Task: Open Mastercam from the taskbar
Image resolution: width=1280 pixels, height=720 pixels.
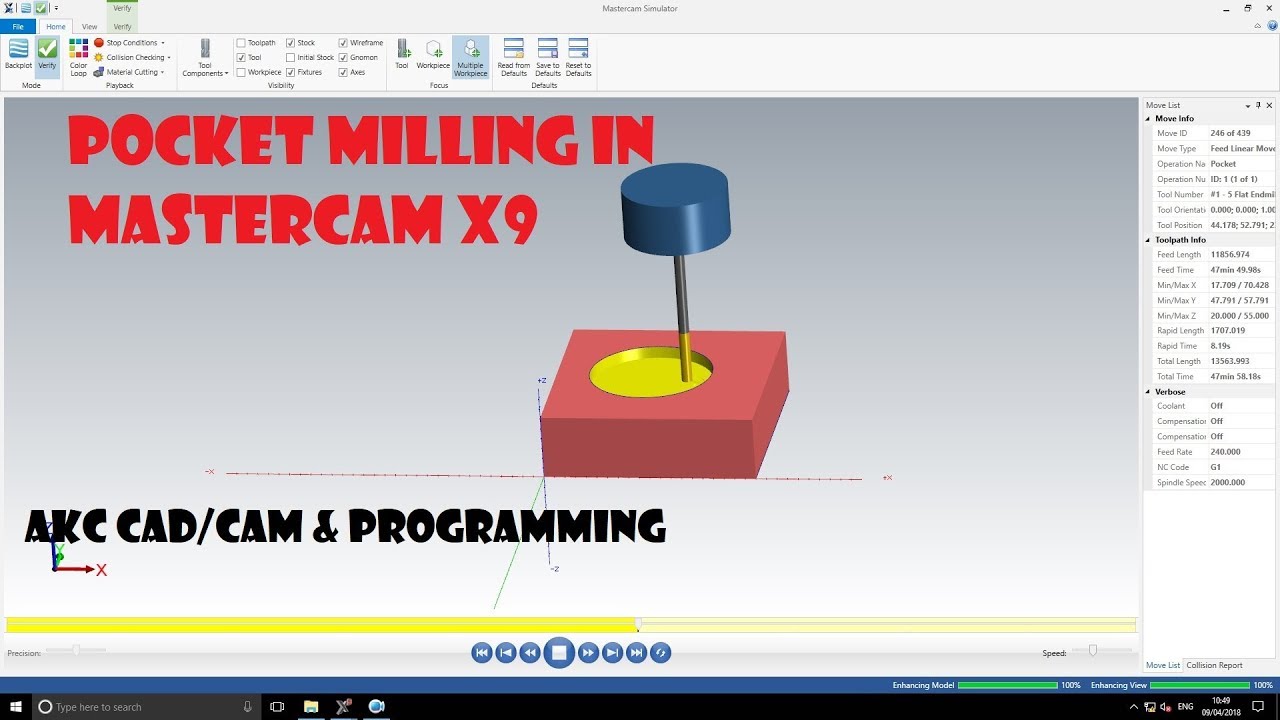Action: point(344,707)
